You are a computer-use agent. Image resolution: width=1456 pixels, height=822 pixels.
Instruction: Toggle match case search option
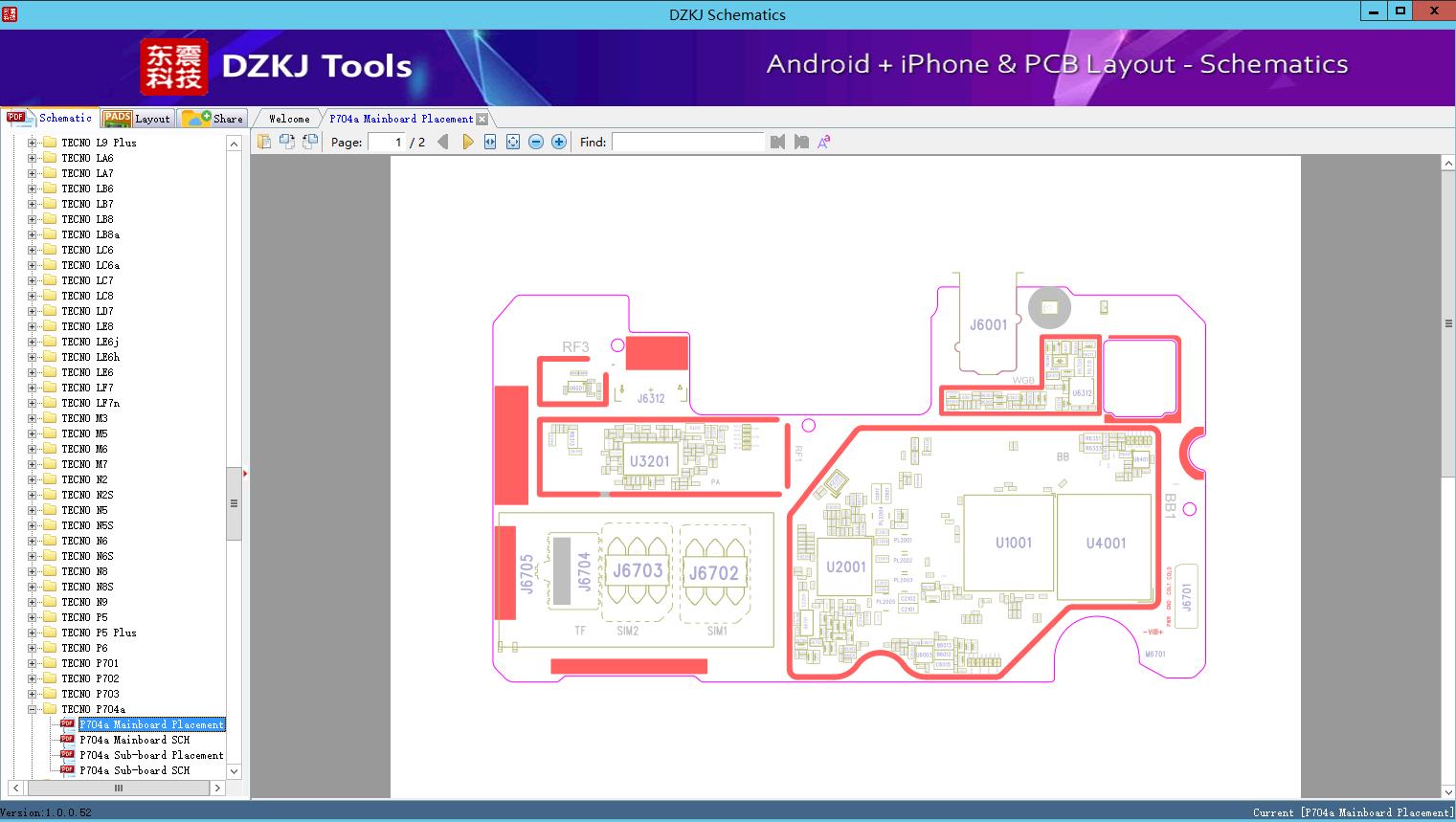point(823,142)
